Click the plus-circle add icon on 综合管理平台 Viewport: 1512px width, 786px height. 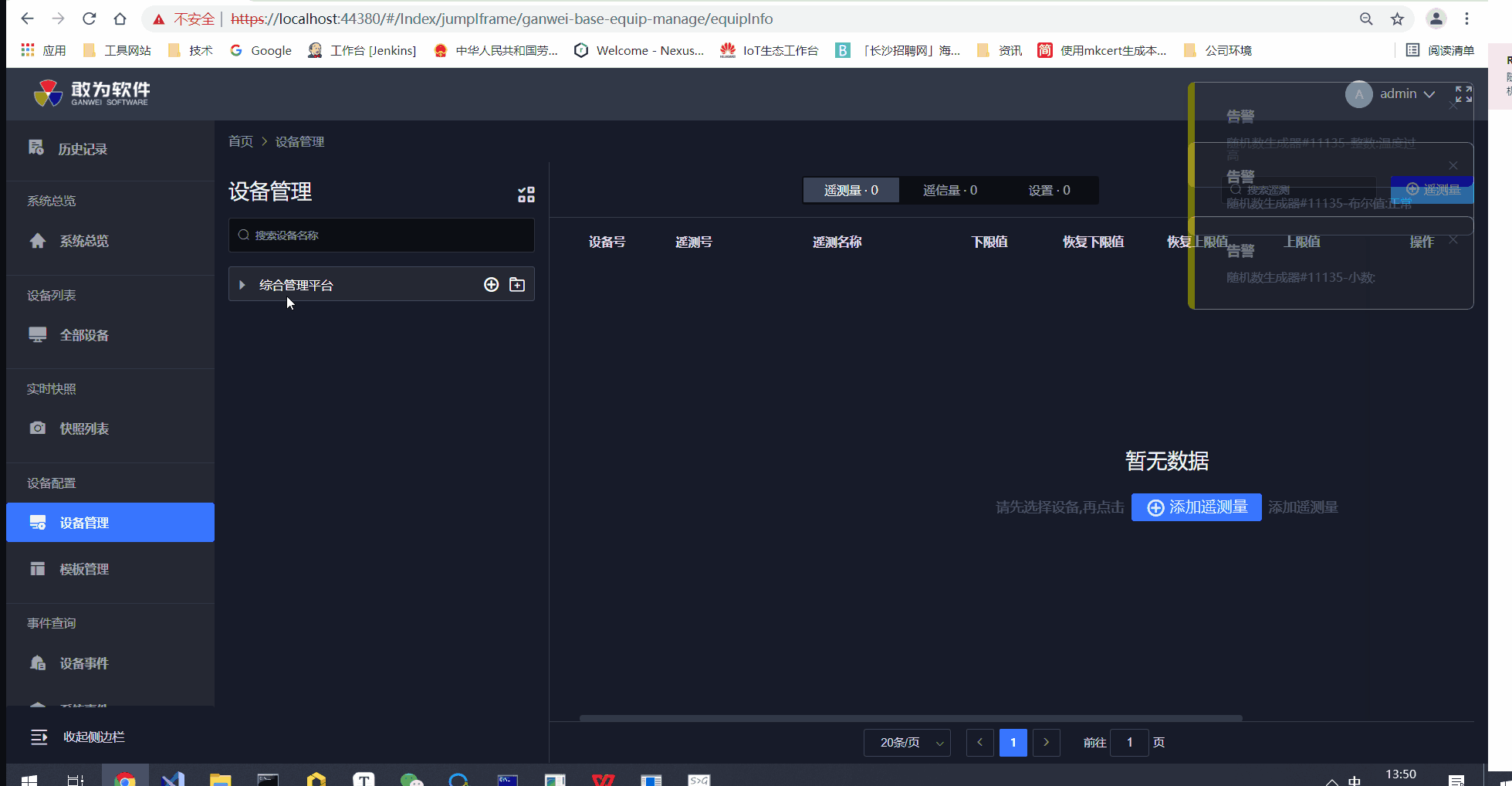pyautogui.click(x=491, y=285)
